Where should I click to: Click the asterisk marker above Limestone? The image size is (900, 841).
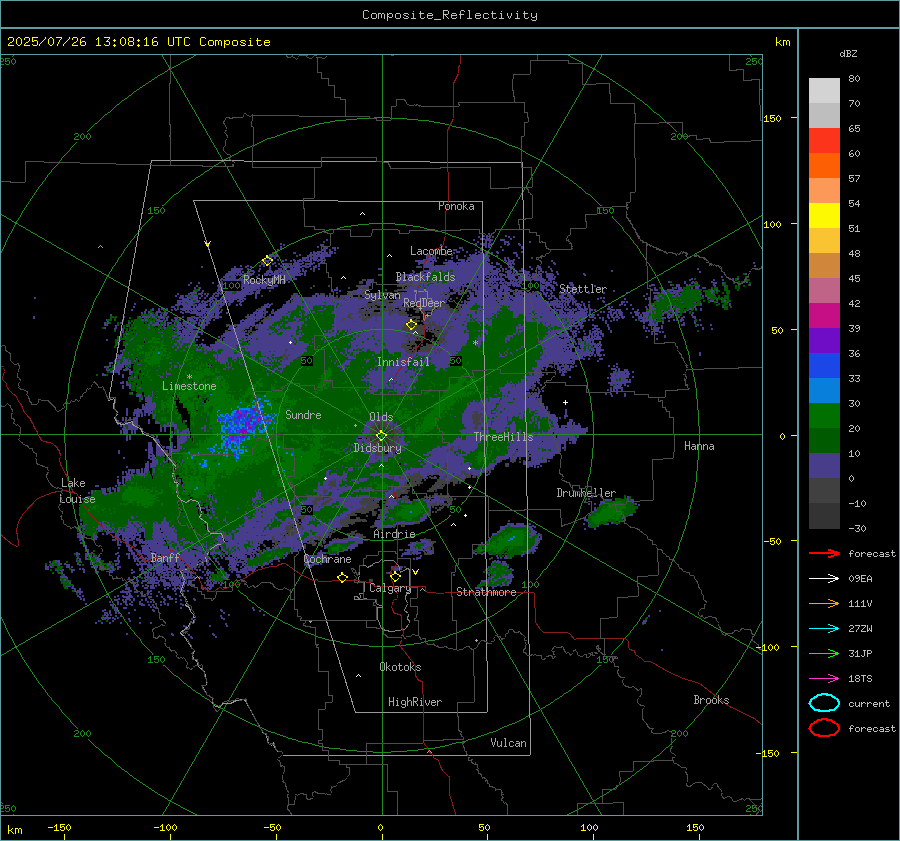[x=189, y=377]
